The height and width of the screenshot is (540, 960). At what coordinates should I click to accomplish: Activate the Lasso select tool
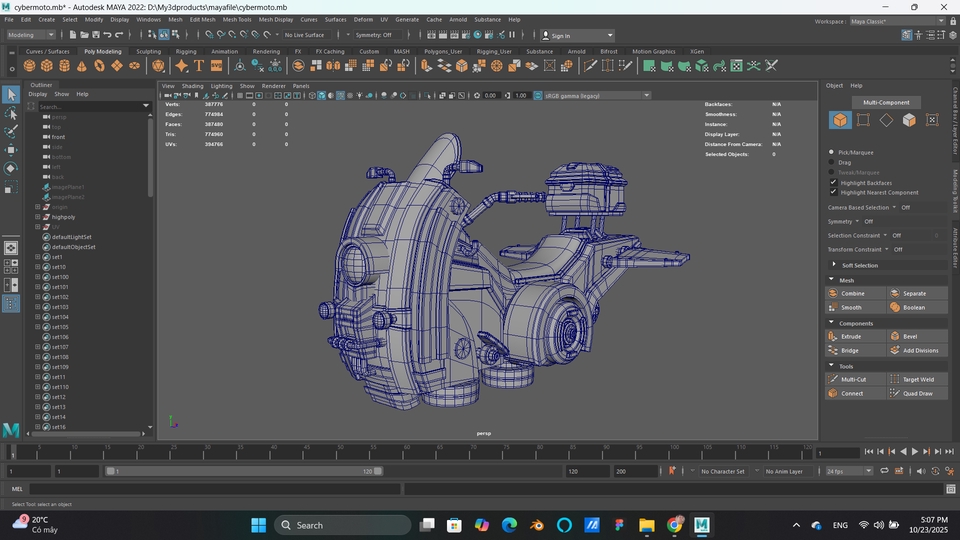click(x=11, y=113)
